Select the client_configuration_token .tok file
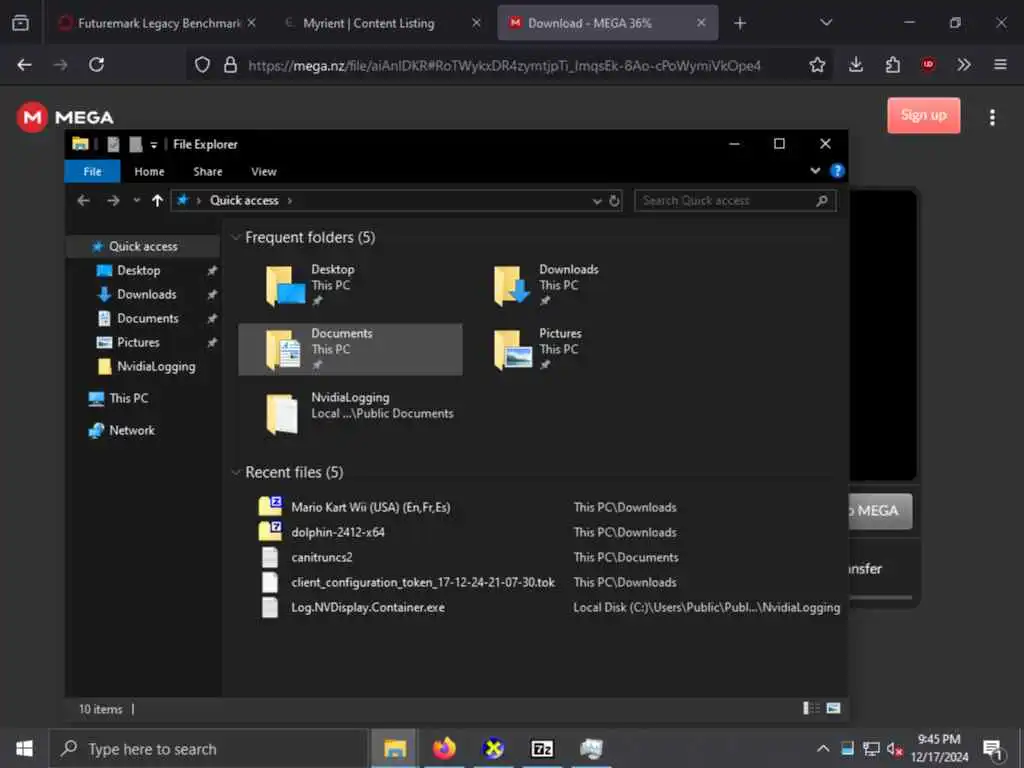 423,582
